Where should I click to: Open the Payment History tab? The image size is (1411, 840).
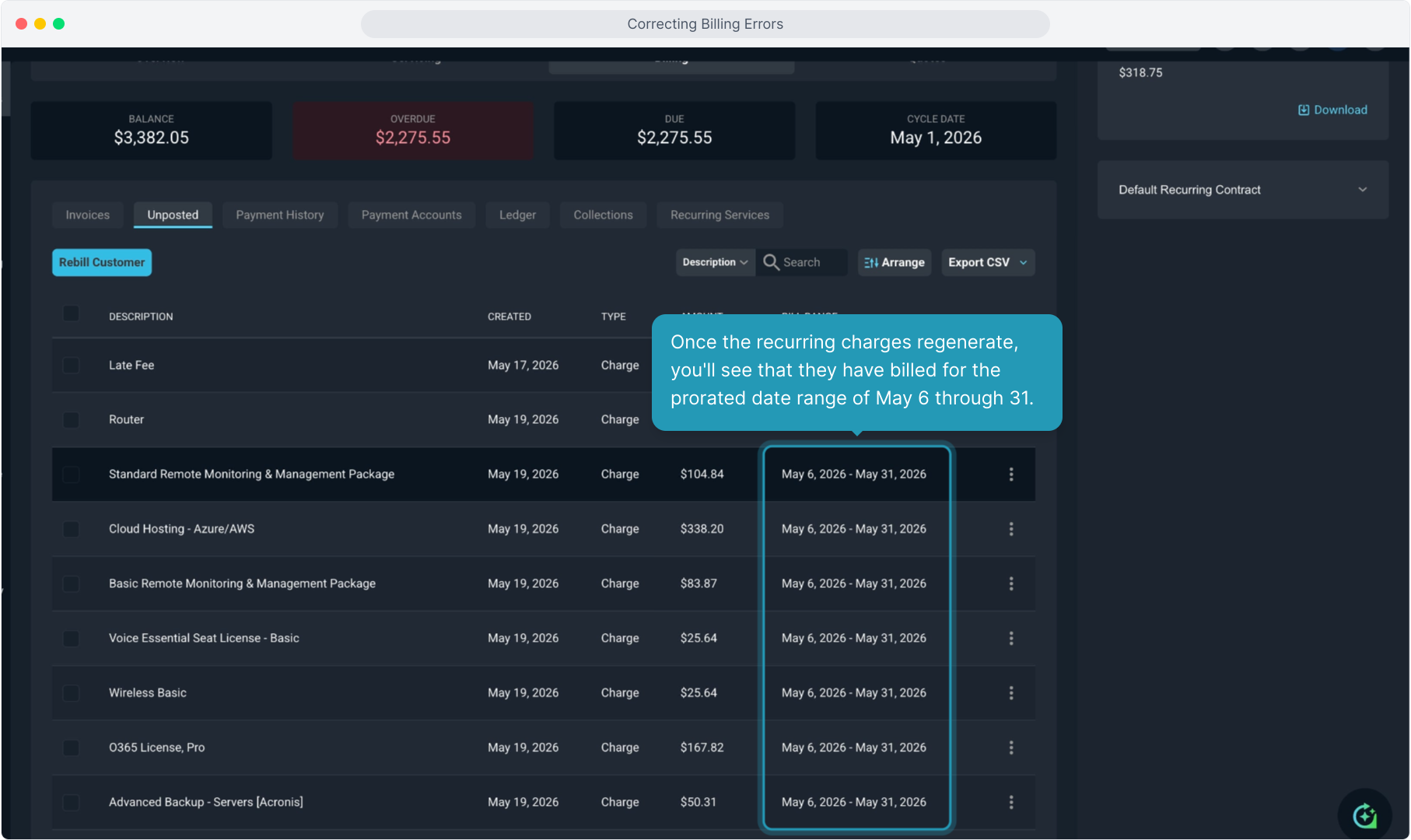(280, 215)
